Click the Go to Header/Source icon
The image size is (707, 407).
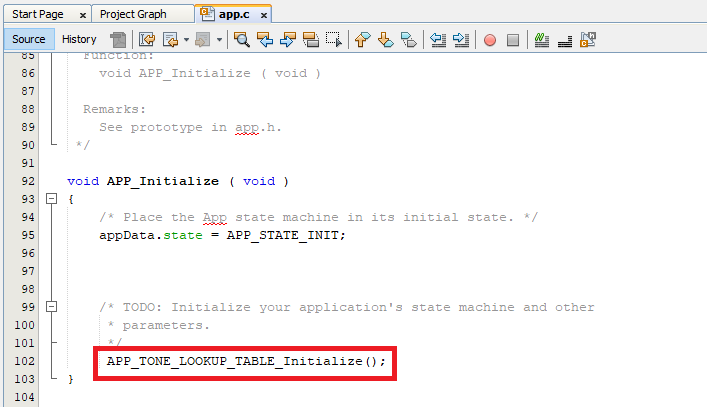point(588,40)
